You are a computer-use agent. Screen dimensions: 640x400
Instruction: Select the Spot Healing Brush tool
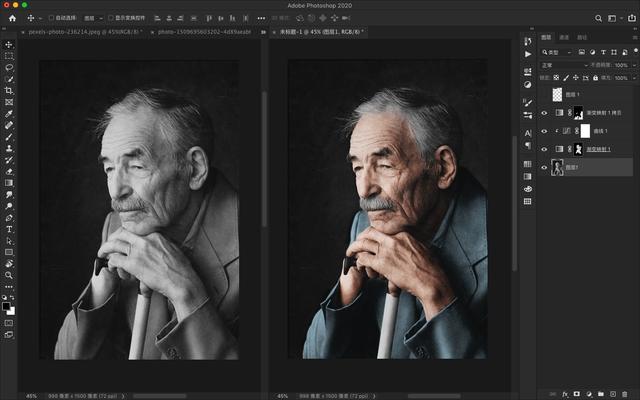click(x=9, y=125)
